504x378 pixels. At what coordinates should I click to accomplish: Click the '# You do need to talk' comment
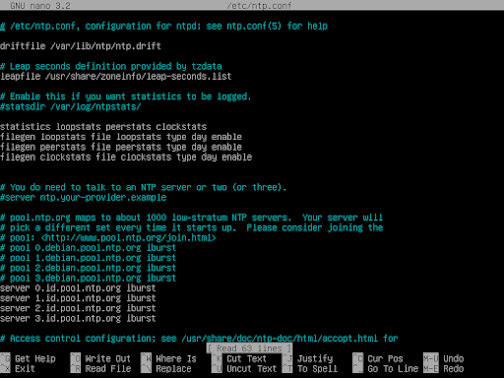click(143, 187)
